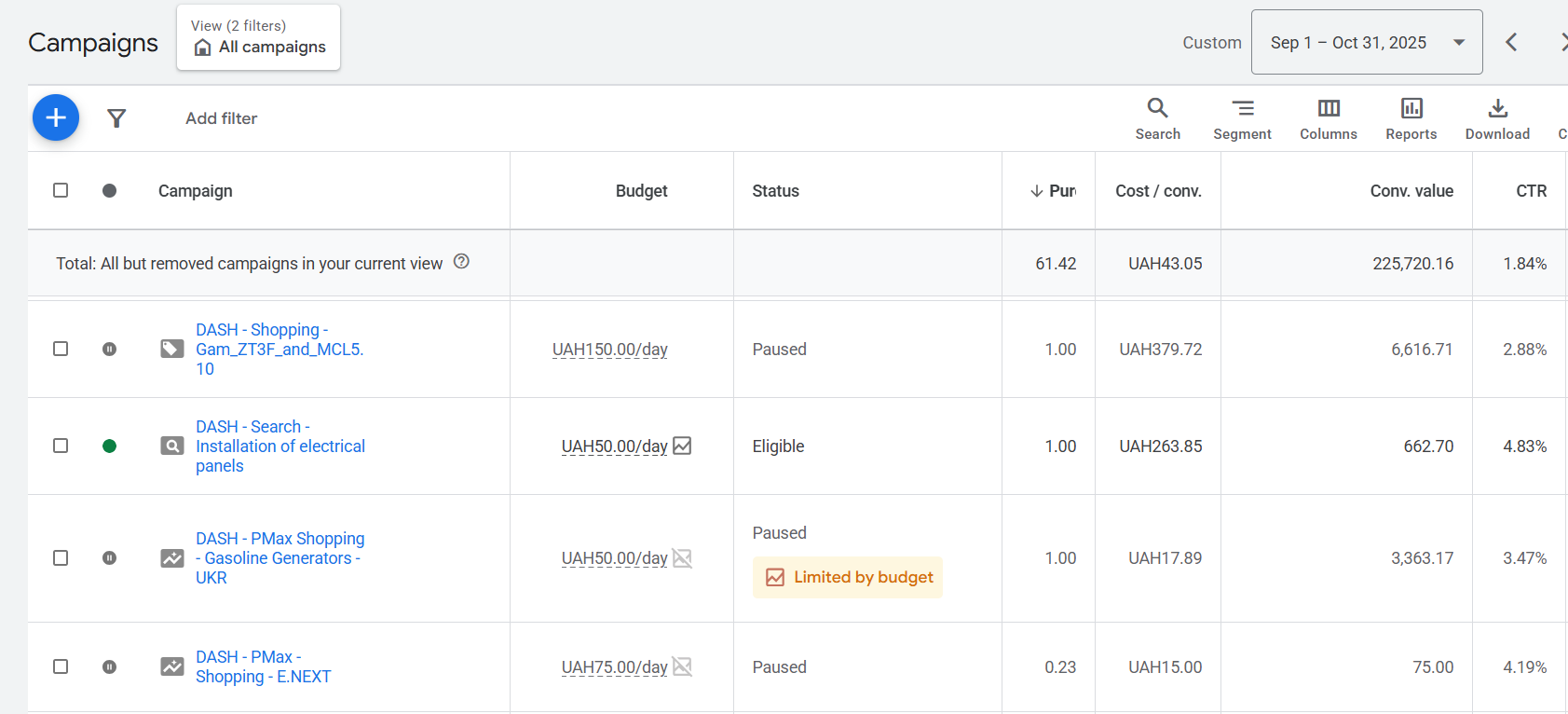
Task: Click the funnel filter icon
Action: 116,118
